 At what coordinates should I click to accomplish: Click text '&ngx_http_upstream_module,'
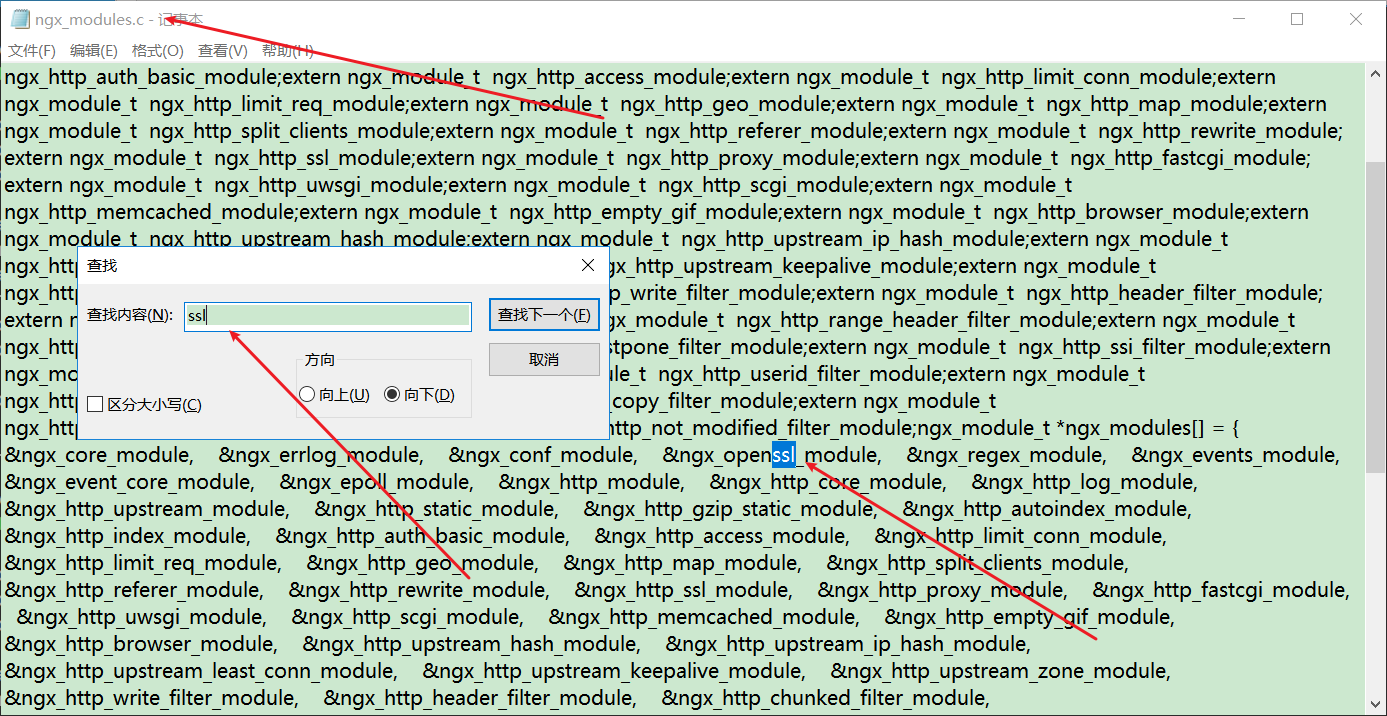click(147, 510)
